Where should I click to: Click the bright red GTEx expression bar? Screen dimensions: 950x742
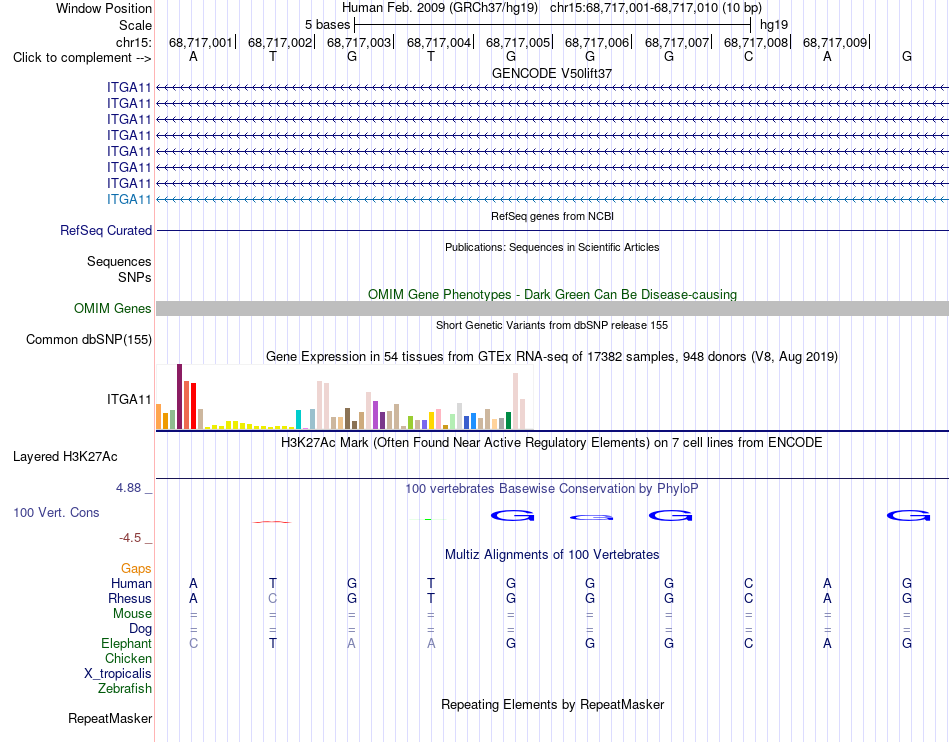[x=193, y=406]
